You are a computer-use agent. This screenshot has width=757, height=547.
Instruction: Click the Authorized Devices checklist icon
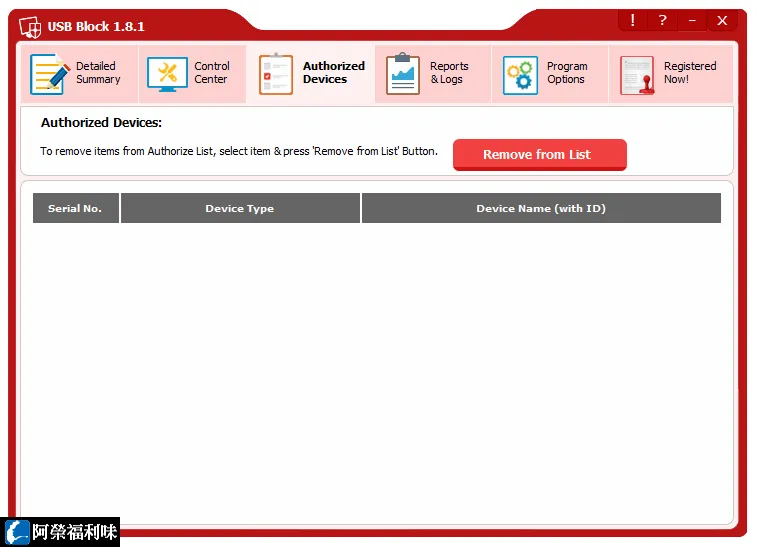click(276, 74)
